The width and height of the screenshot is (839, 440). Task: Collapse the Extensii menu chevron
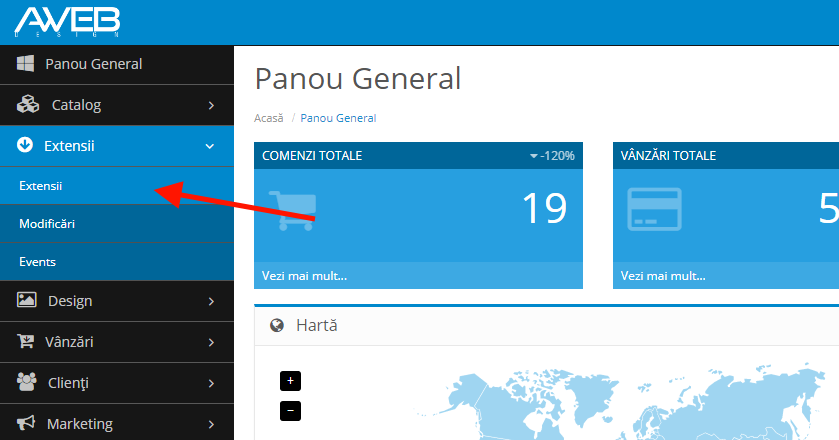point(210,146)
